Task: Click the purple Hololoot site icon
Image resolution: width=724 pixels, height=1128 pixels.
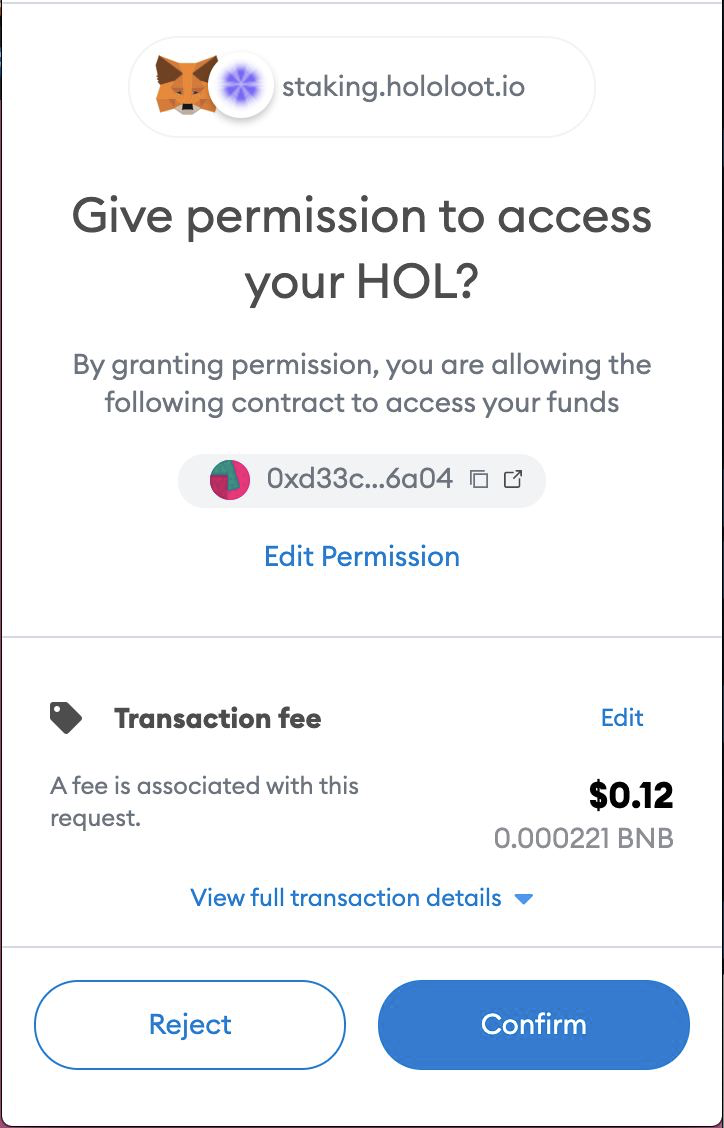Action: (241, 87)
